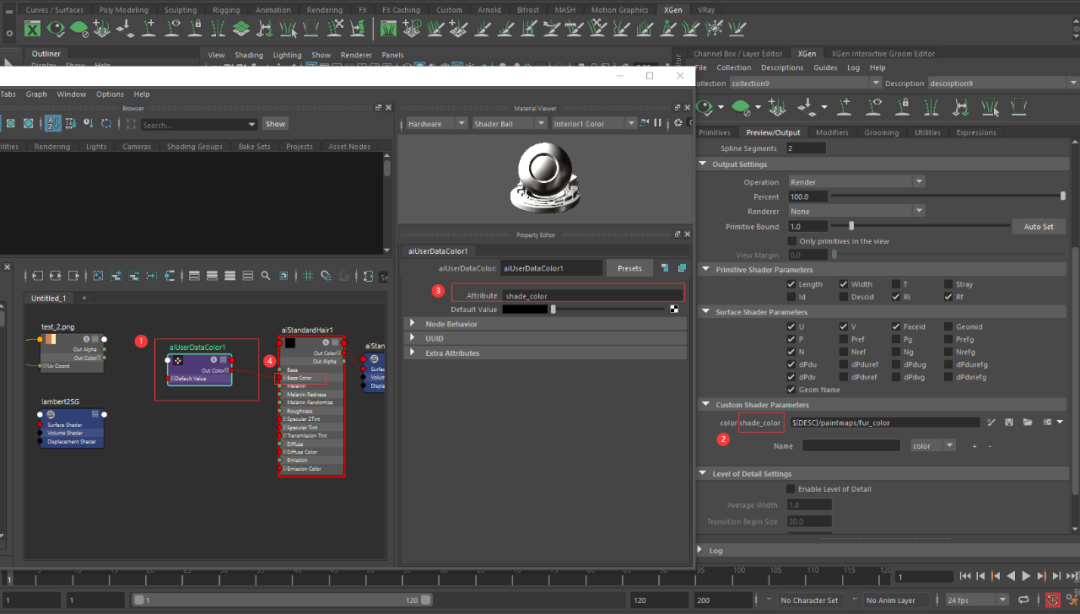1080x614 pixels.
Task: Expand the Node Behavior section
Action: tap(412, 323)
